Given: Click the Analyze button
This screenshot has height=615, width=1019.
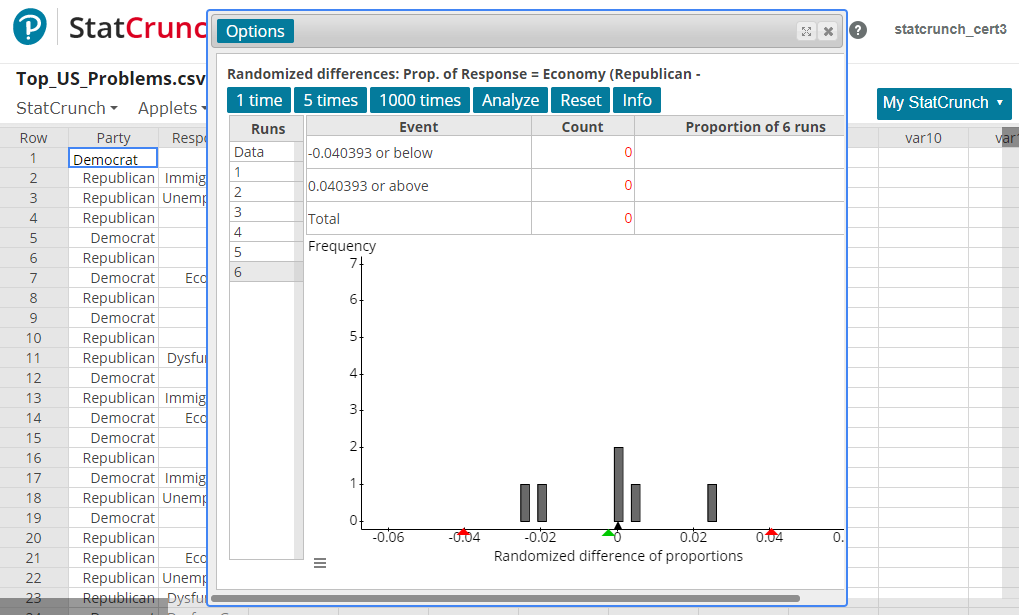Looking at the screenshot, I should (510, 100).
